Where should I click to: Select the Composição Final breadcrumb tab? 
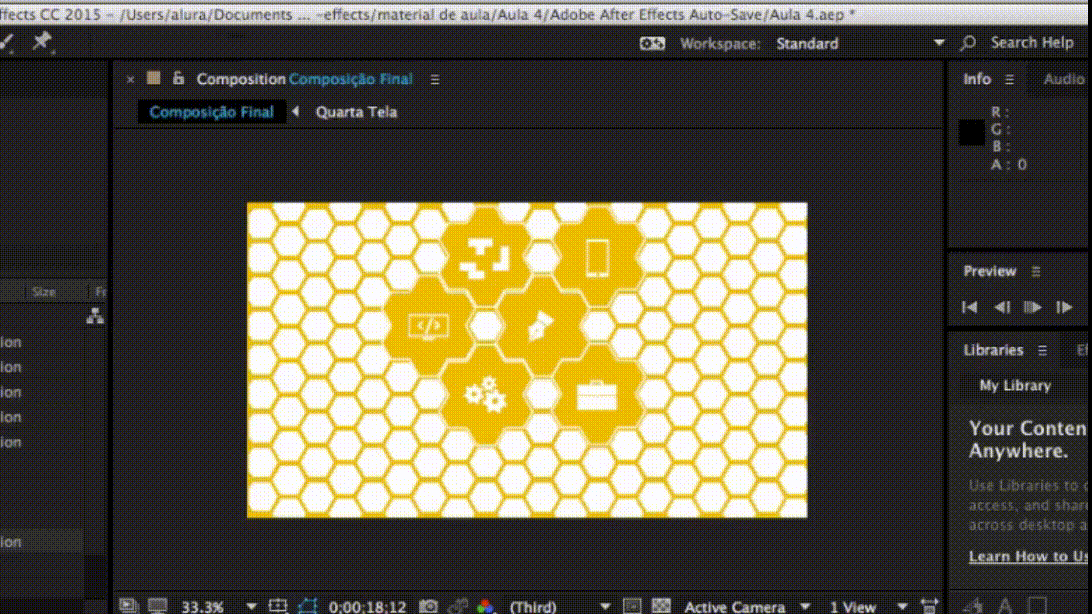coord(211,112)
